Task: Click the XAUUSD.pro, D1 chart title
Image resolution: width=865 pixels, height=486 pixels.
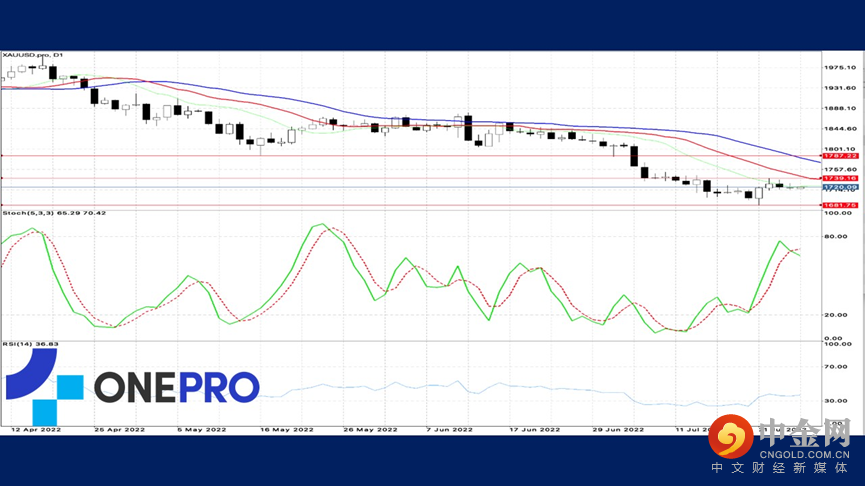Action: pyautogui.click(x=33, y=55)
